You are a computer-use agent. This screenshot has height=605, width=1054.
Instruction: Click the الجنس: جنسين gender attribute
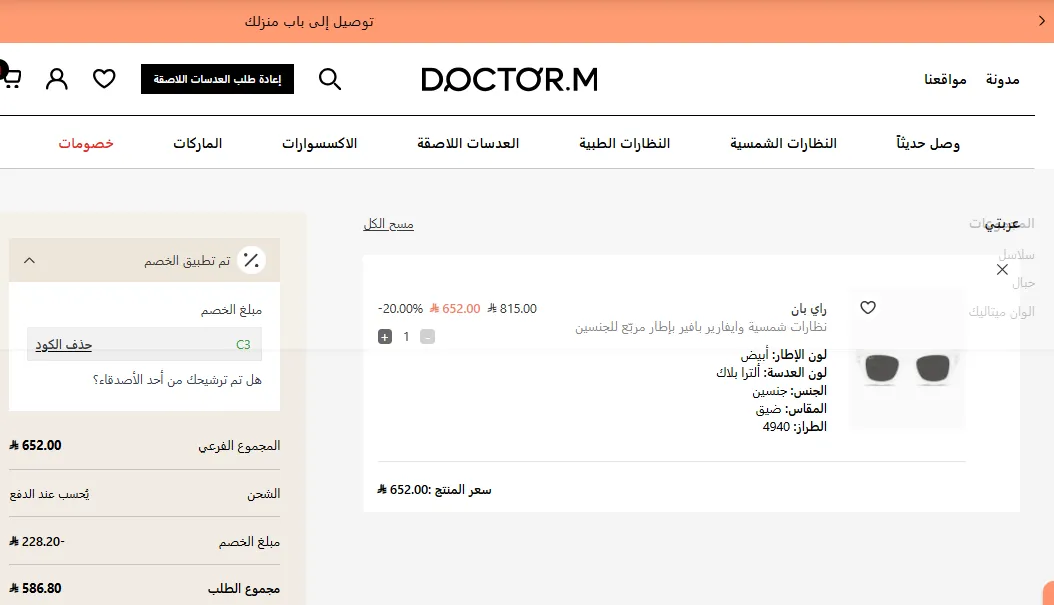tap(789, 391)
